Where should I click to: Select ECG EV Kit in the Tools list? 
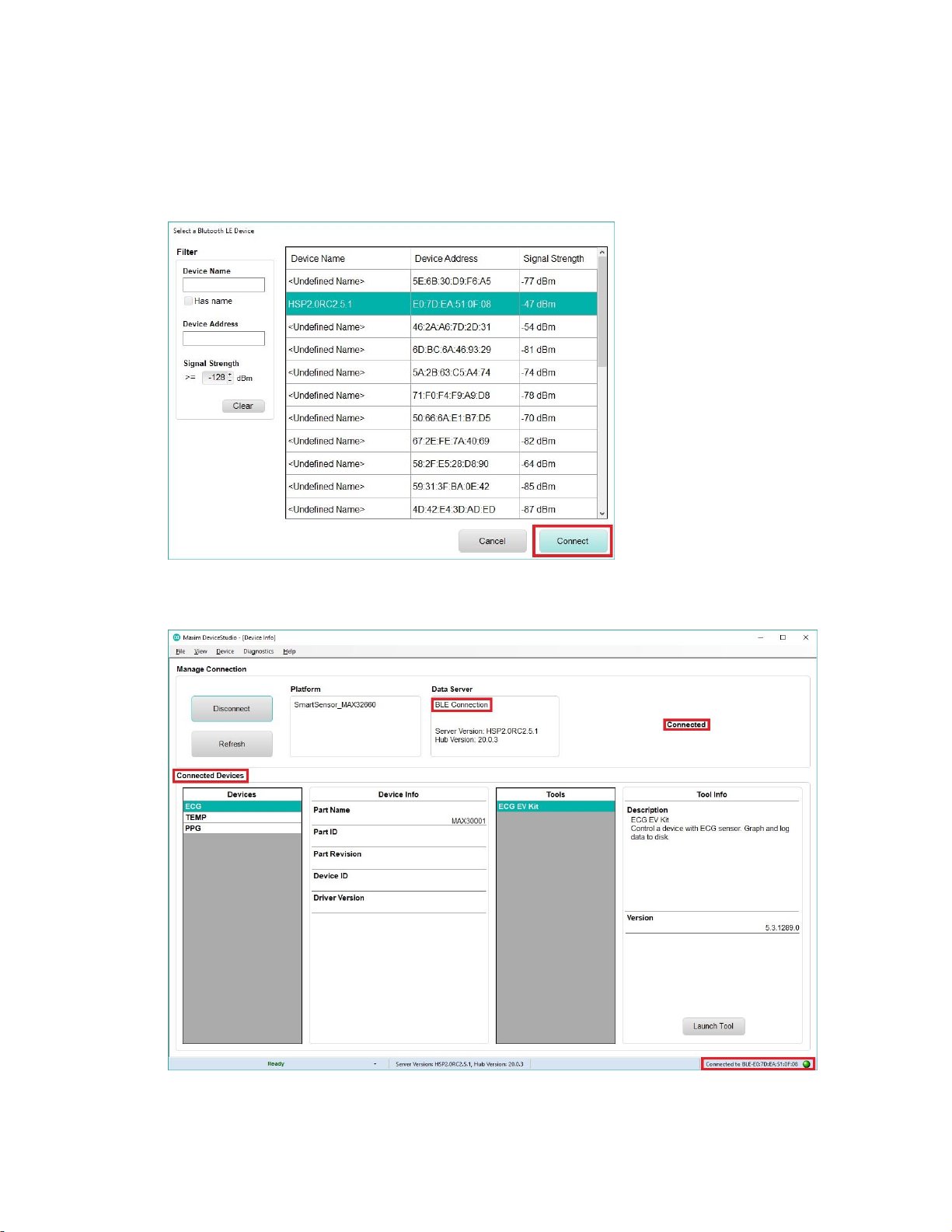[x=556, y=807]
